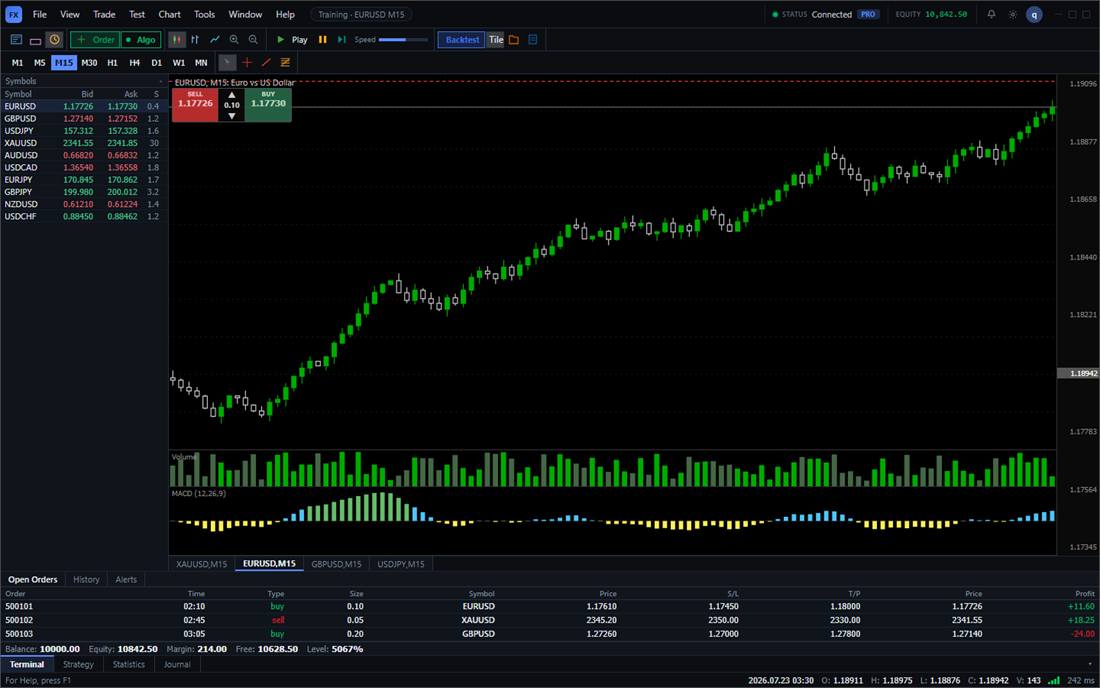
Task: Click the Tile button
Action: pyautogui.click(x=496, y=40)
